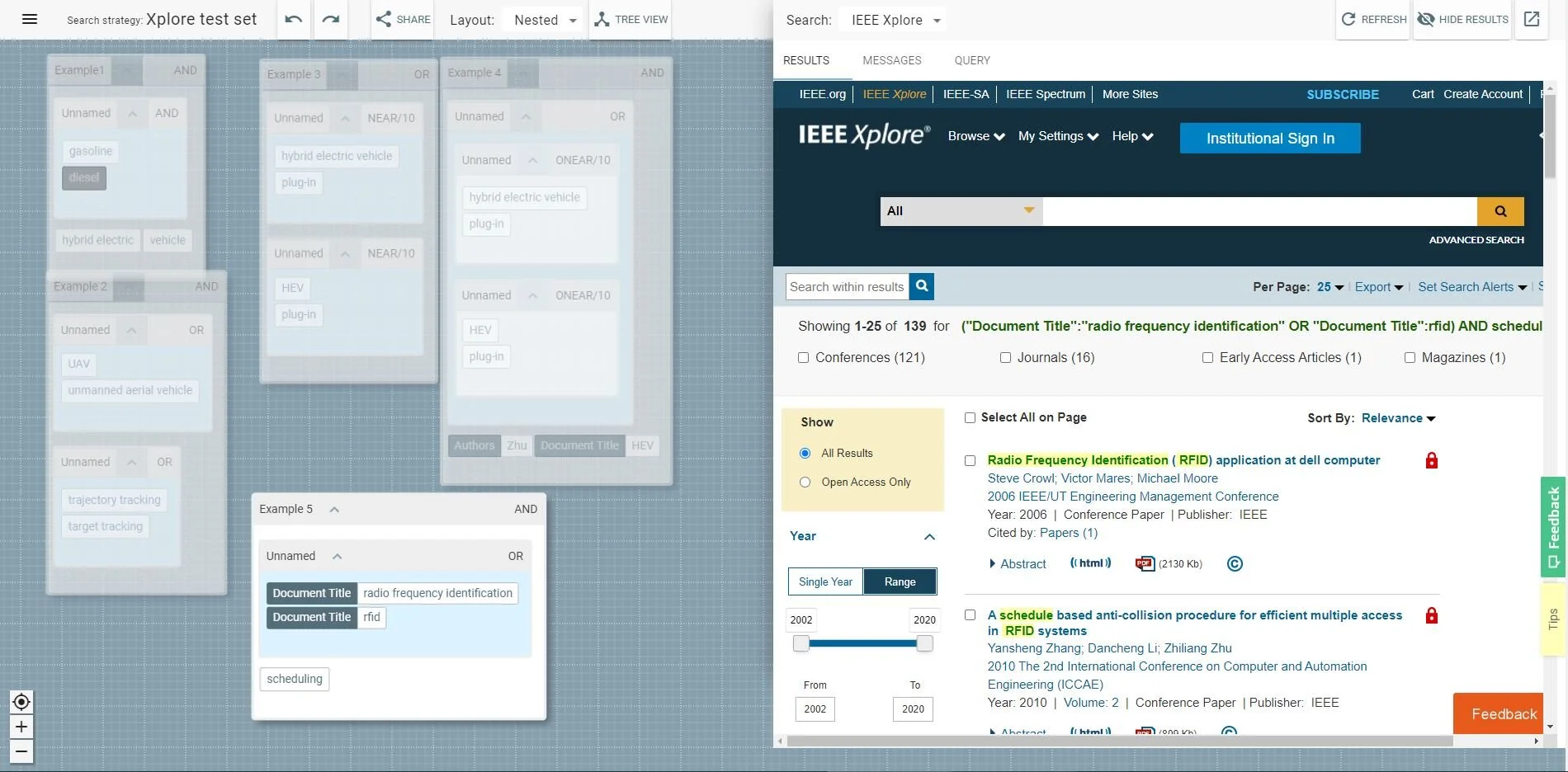Move the left year range slider handle
This screenshot has width=1568, height=772.
(801, 643)
